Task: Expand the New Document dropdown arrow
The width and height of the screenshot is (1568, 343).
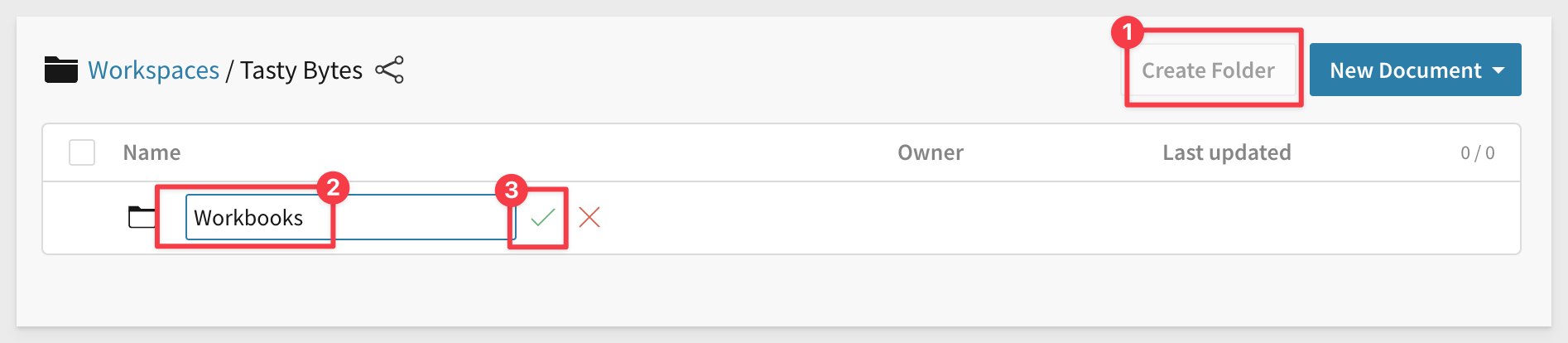Action: [x=1498, y=70]
